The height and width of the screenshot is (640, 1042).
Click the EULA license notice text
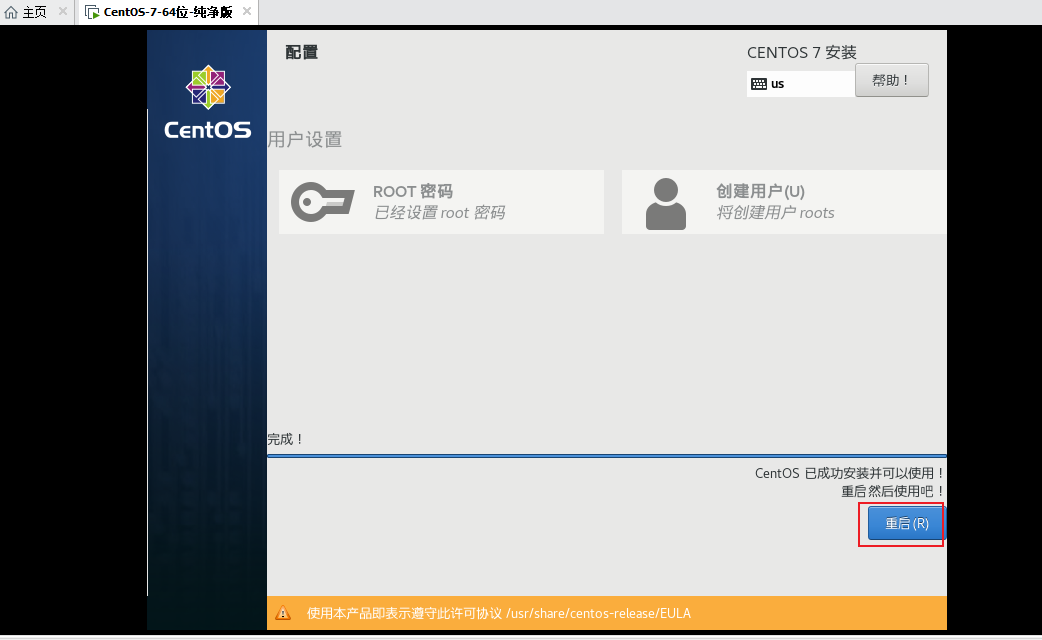[x=498, y=613]
